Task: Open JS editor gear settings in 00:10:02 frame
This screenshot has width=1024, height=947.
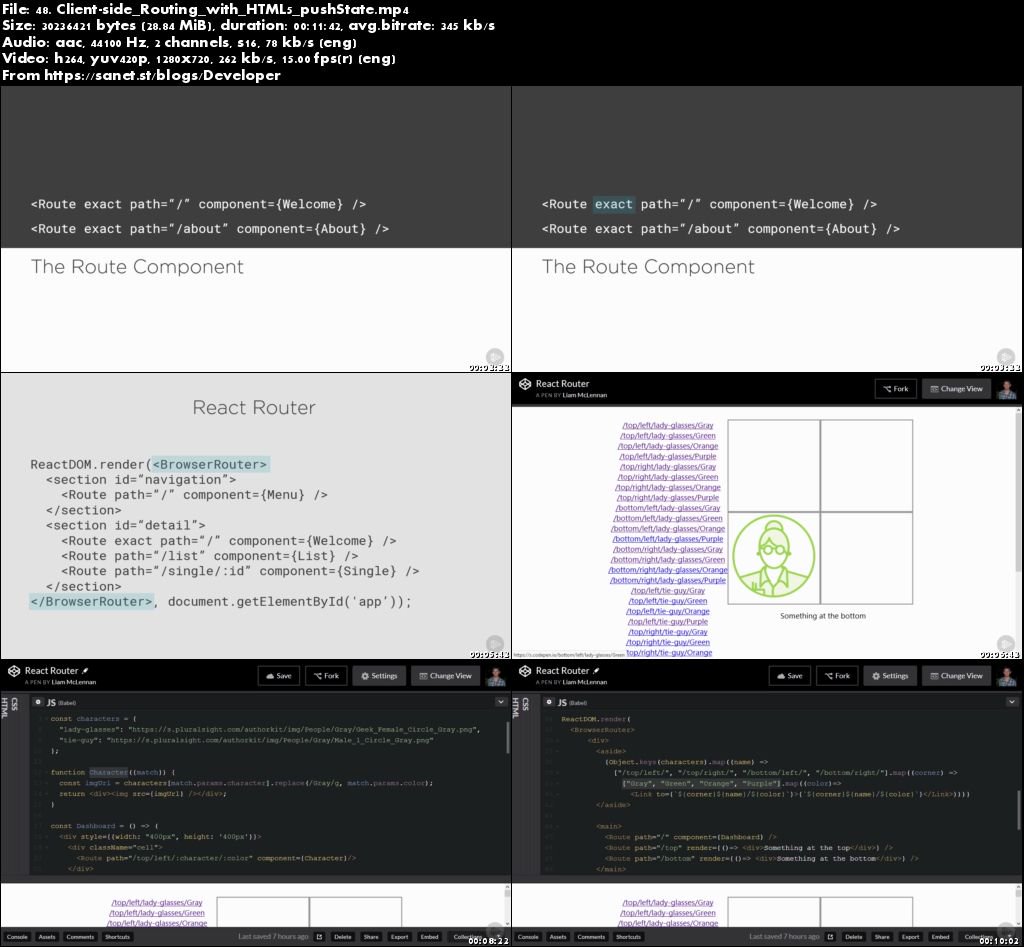Action: [549, 702]
